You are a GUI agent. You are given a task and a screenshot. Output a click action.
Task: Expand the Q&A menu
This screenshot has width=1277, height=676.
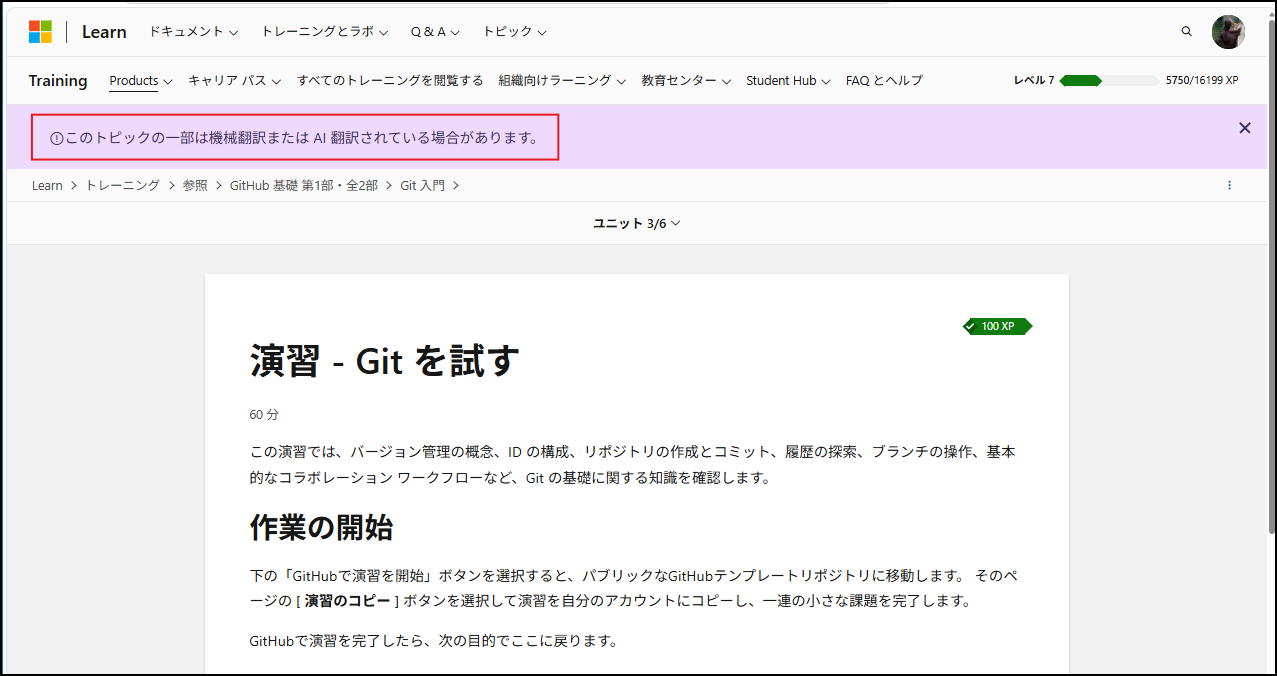click(x=435, y=31)
